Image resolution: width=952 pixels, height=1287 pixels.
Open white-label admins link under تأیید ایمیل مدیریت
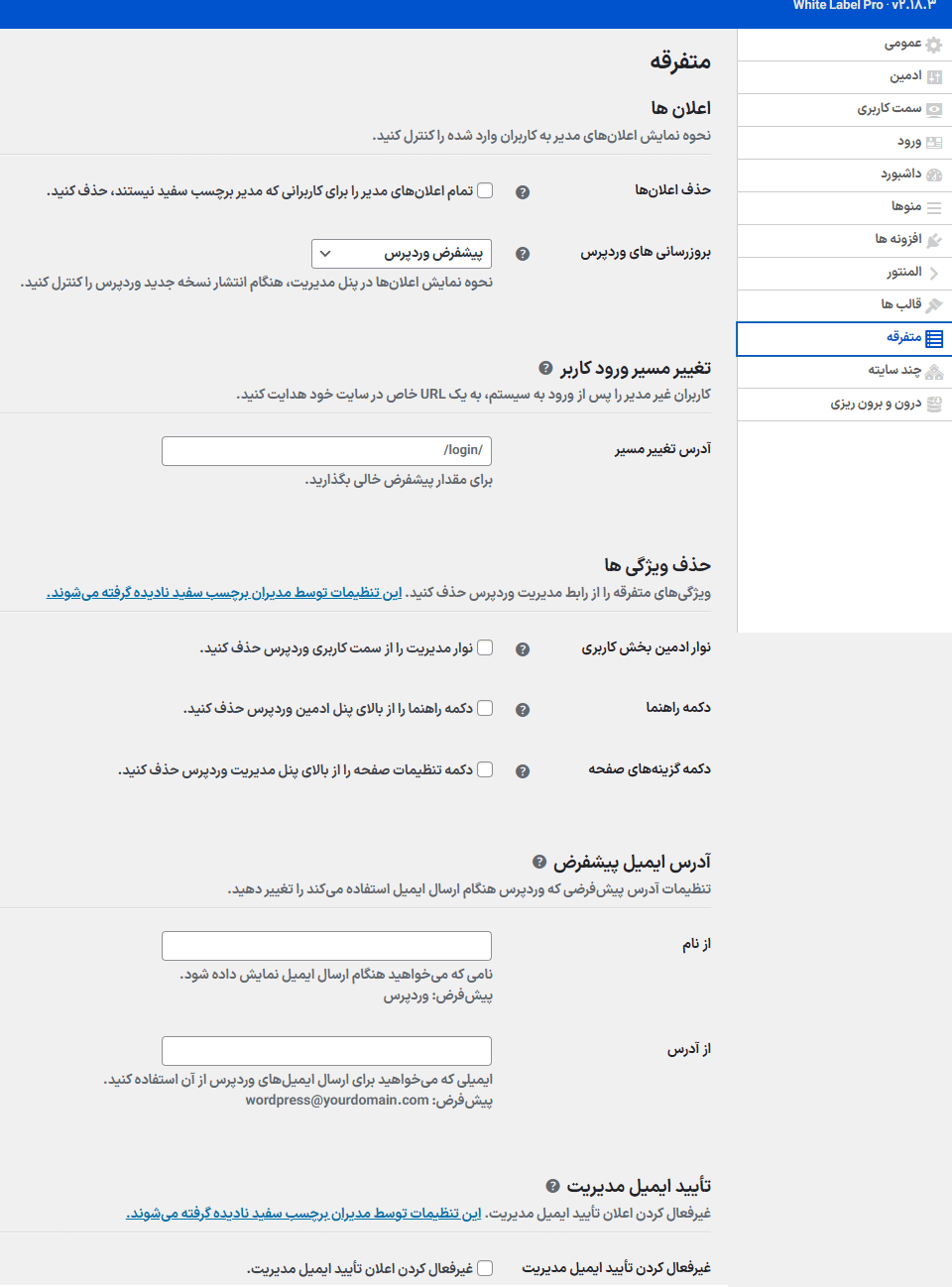[303, 1214]
